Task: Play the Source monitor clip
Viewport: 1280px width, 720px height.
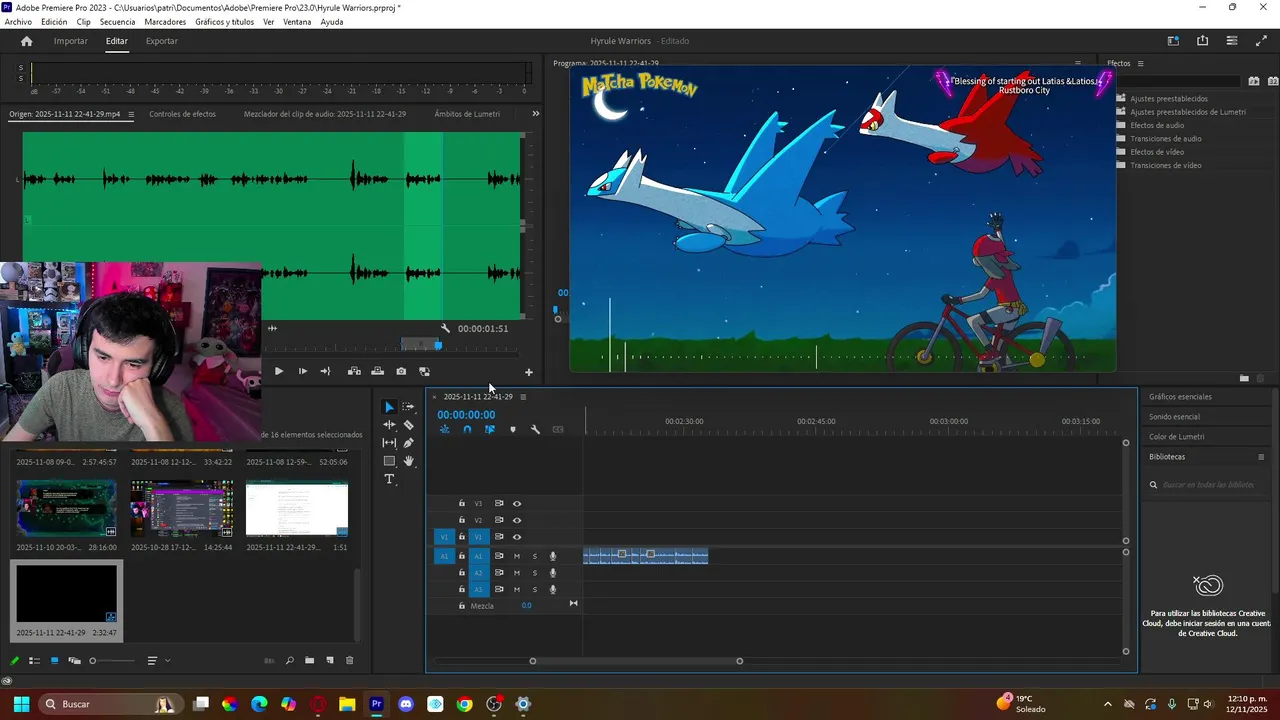Action: click(x=279, y=371)
